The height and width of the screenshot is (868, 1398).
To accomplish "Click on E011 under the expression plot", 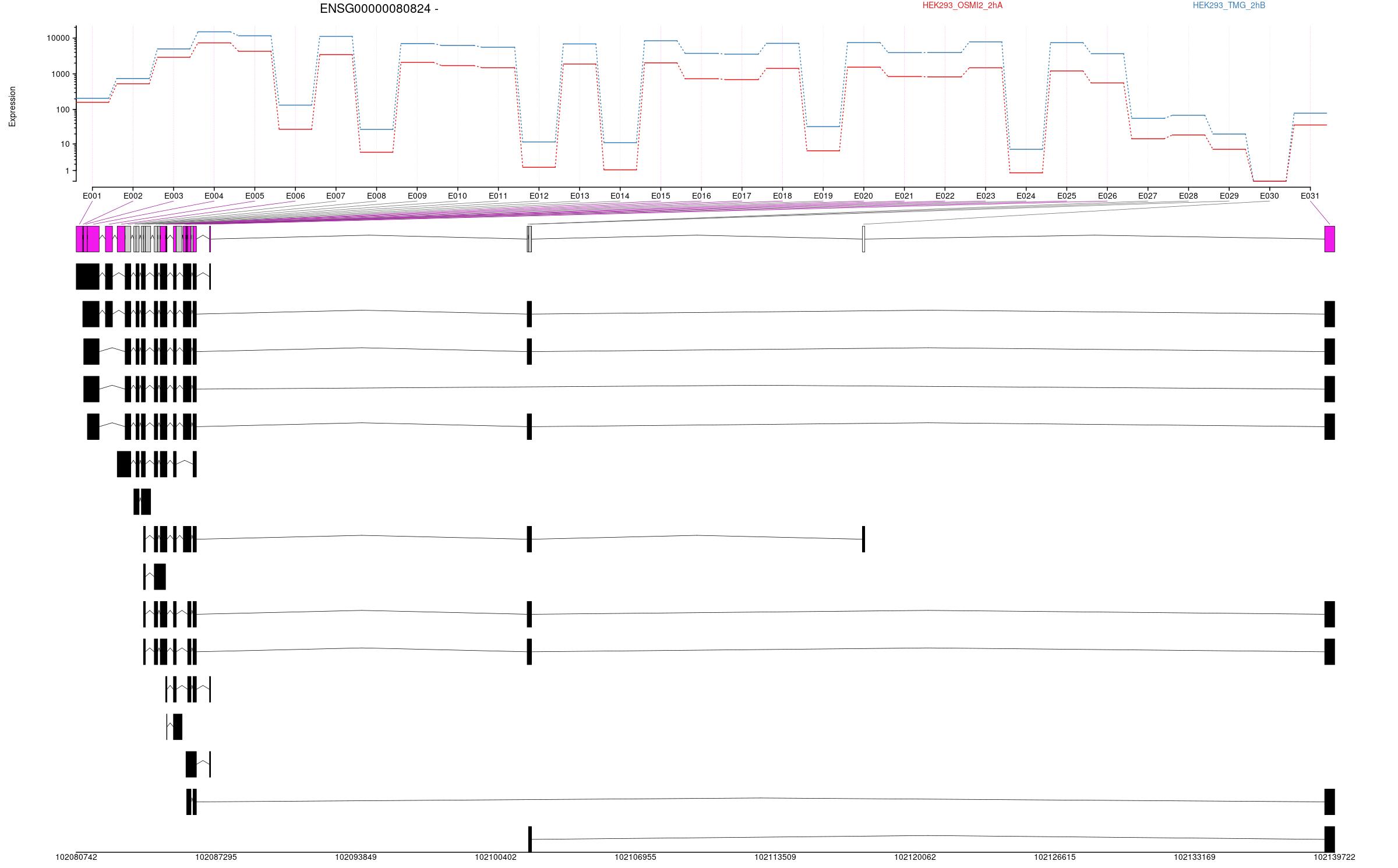I will point(498,196).
